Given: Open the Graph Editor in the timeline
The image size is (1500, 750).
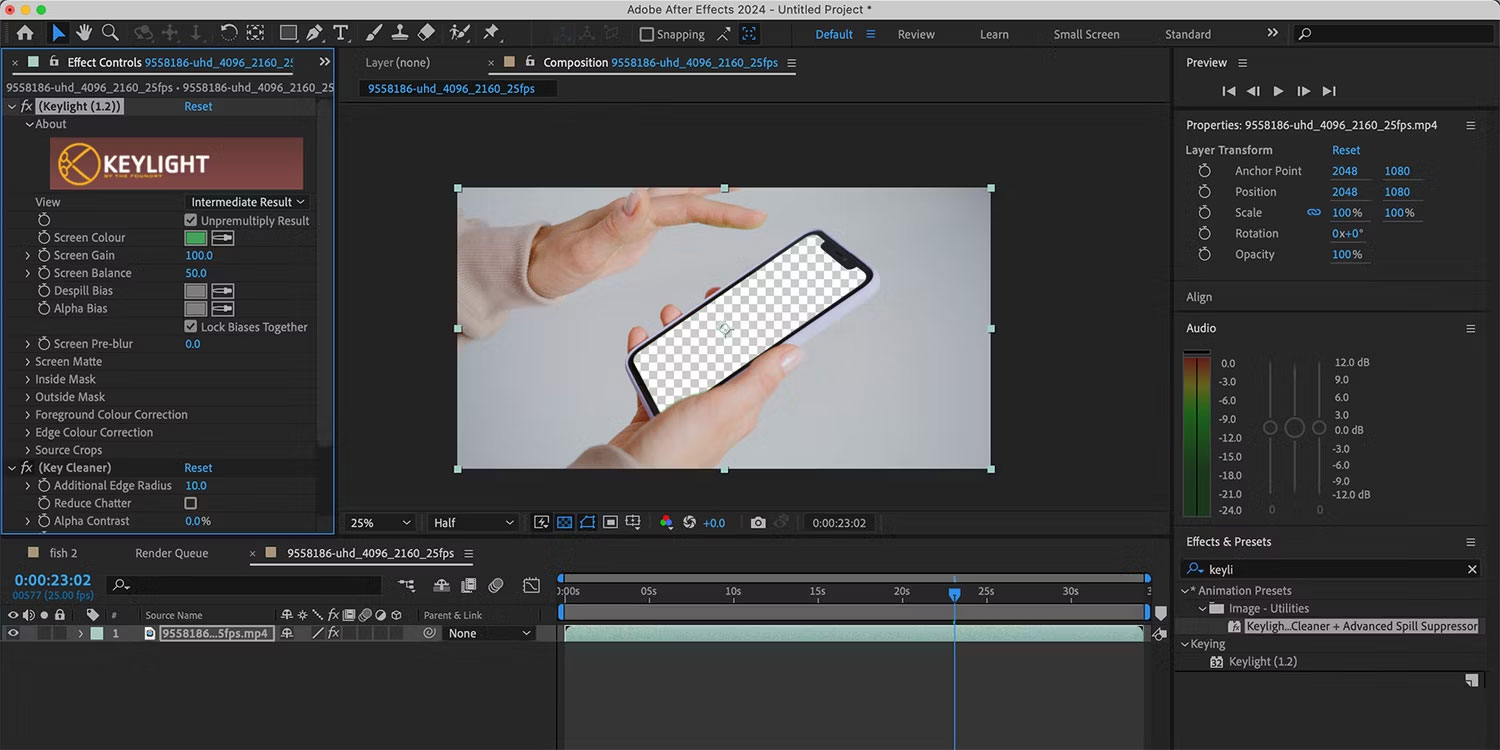Looking at the screenshot, I should (x=531, y=585).
